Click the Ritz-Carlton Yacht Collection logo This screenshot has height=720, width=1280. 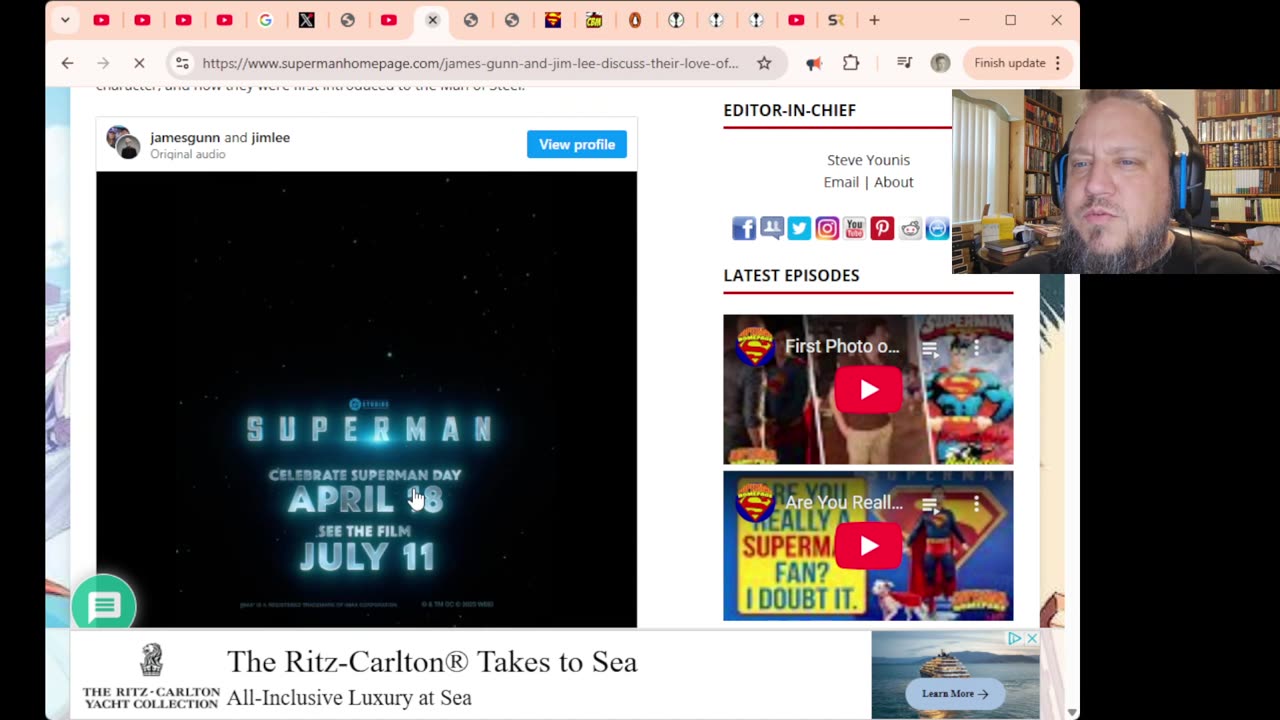[151, 676]
